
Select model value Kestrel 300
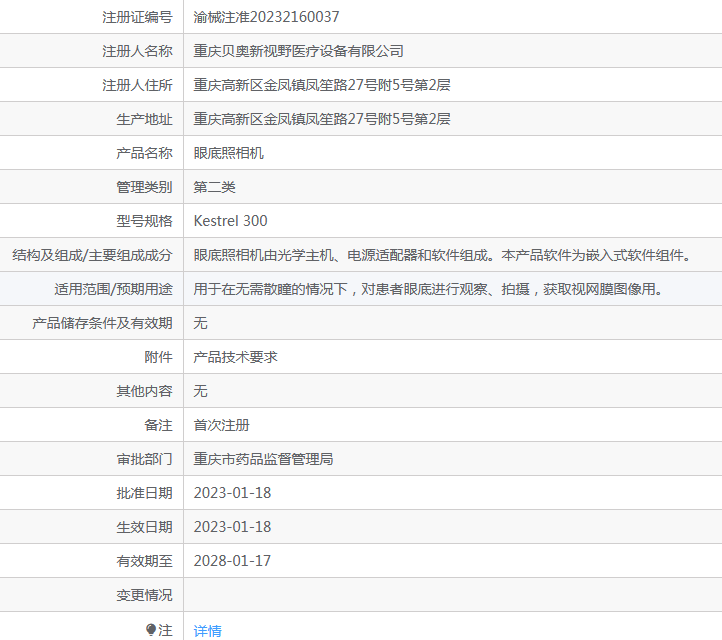pyautogui.click(x=230, y=221)
